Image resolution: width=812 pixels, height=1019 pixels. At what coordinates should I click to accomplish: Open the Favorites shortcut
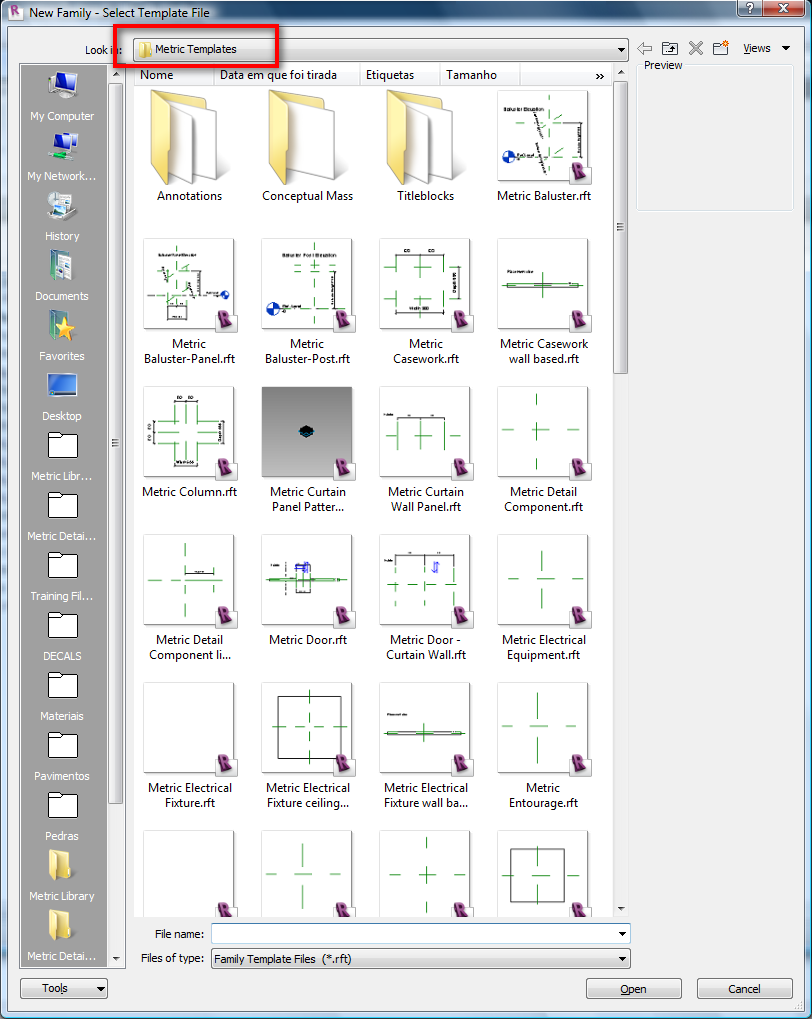coord(62,336)
